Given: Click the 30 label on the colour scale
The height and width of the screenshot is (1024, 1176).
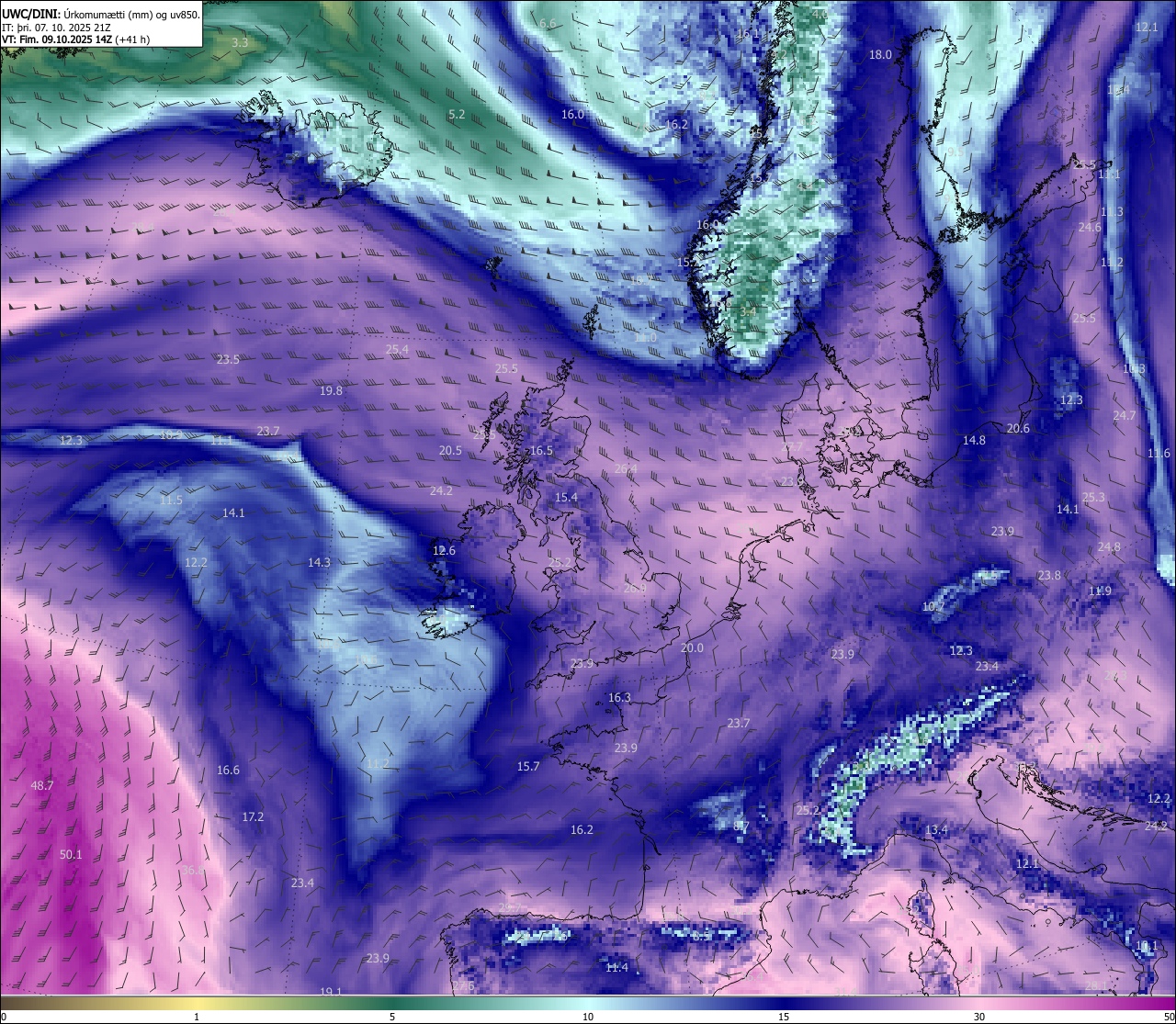Looking at the screenshot, I should 979,1017.
